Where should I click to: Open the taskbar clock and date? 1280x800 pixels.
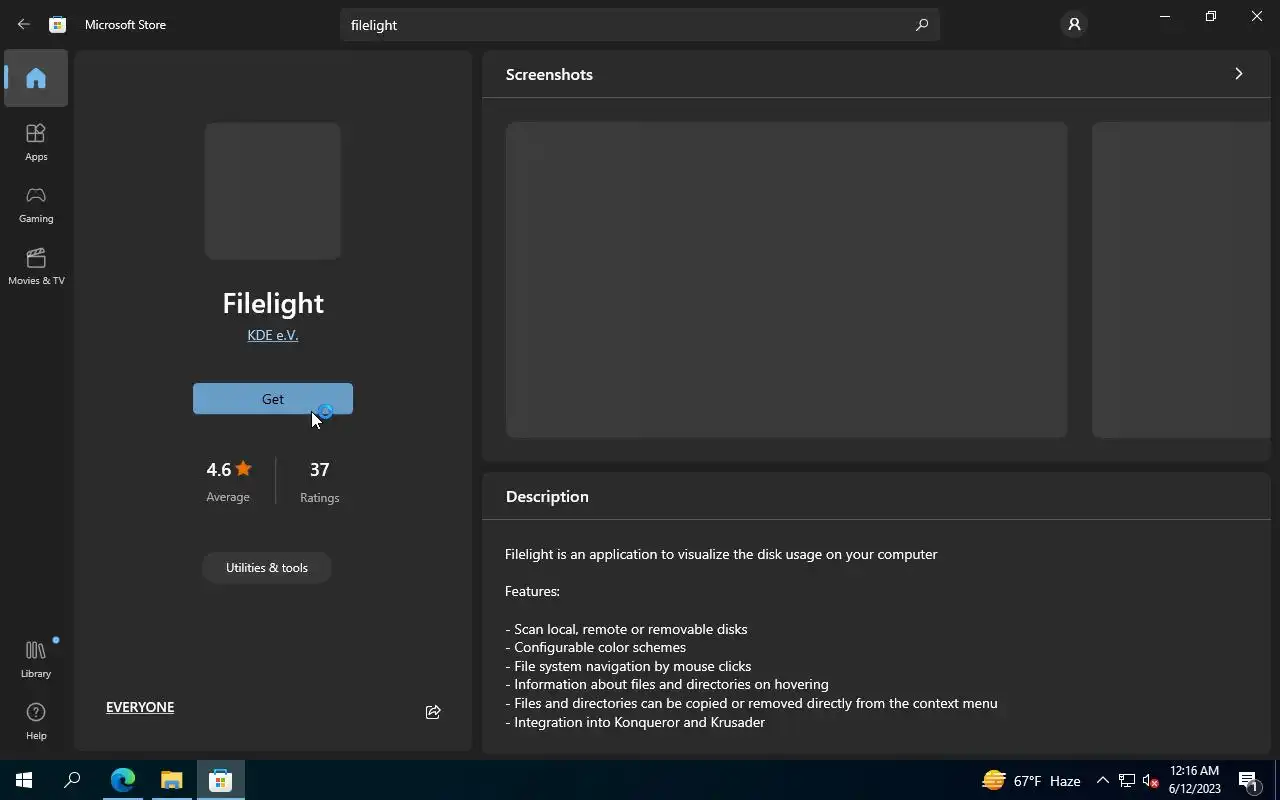pos(1194,780)
